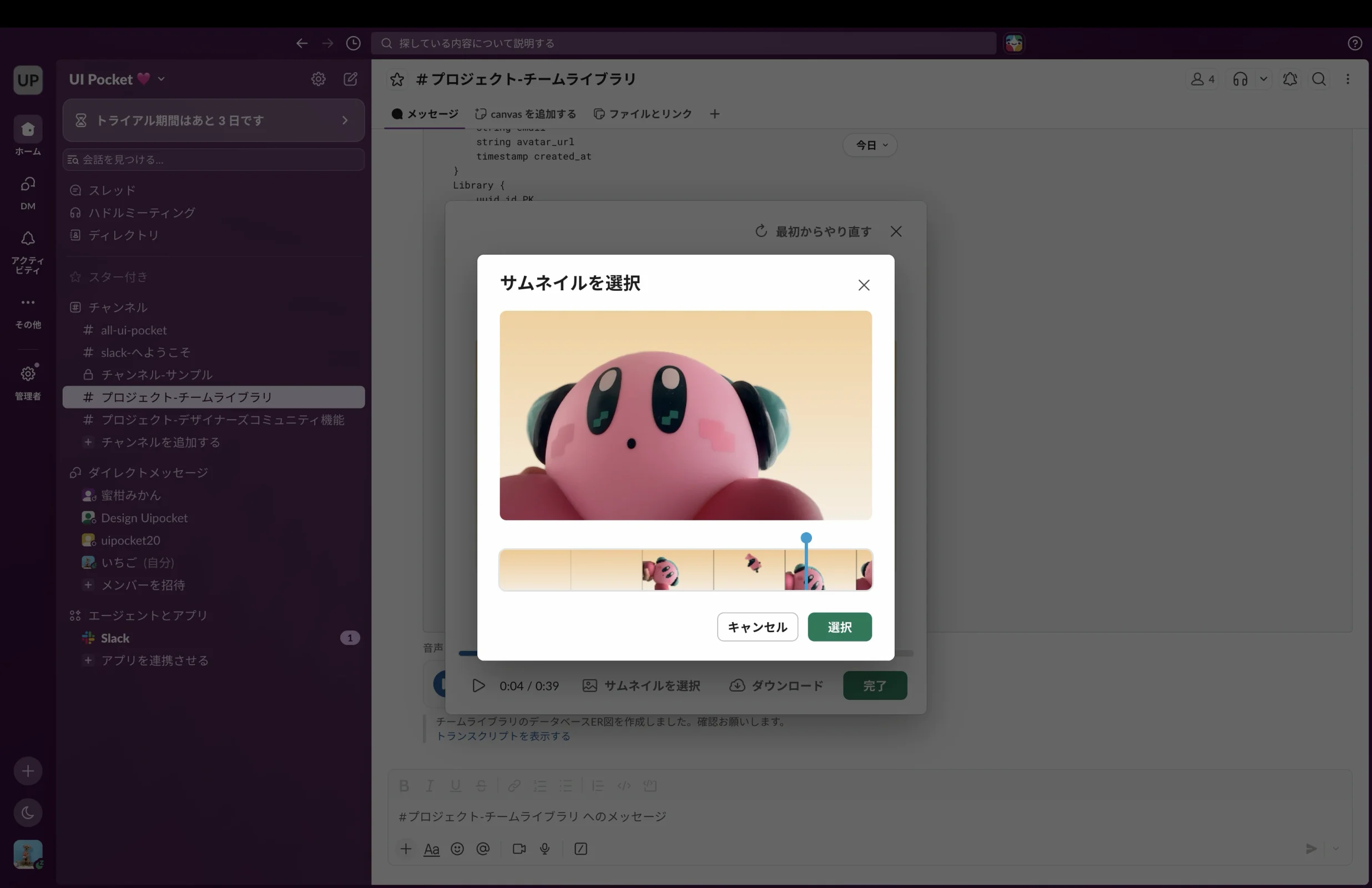Open DM in the left rail
This screenshot has width=1372, height=888.
pos(28,192)
